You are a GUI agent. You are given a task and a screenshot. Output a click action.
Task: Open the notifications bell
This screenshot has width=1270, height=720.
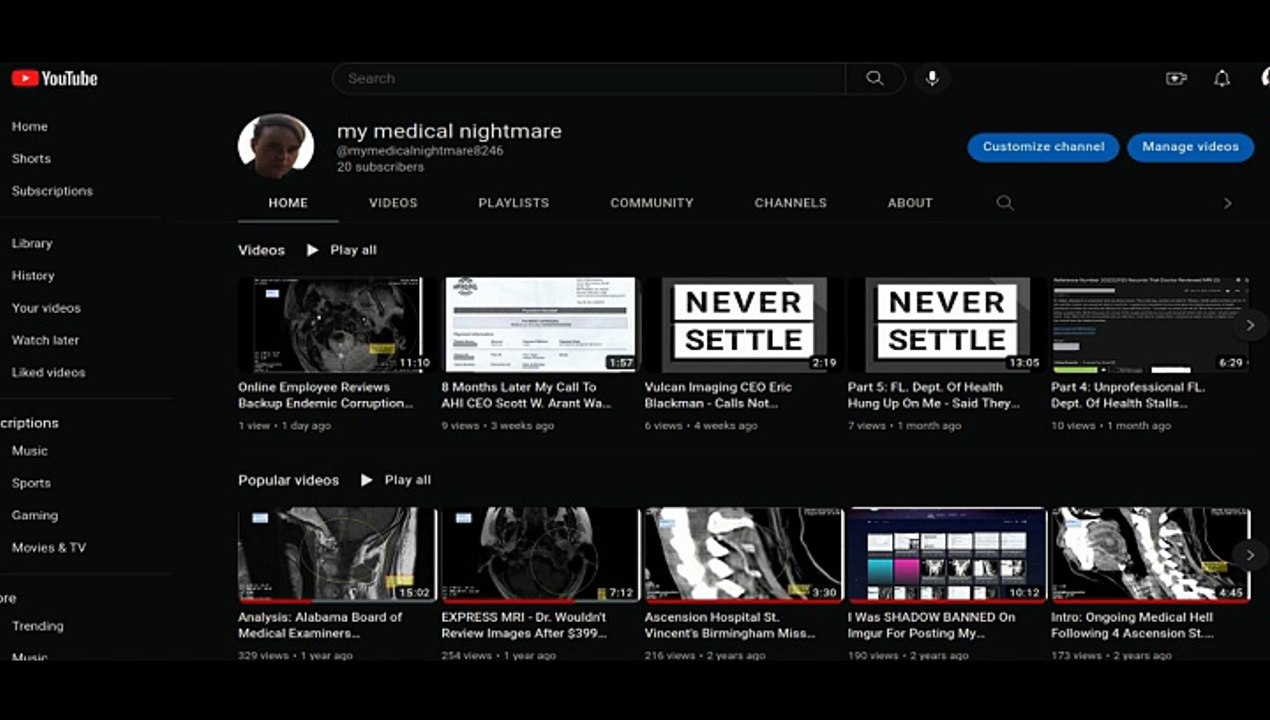click(1221, 78)
